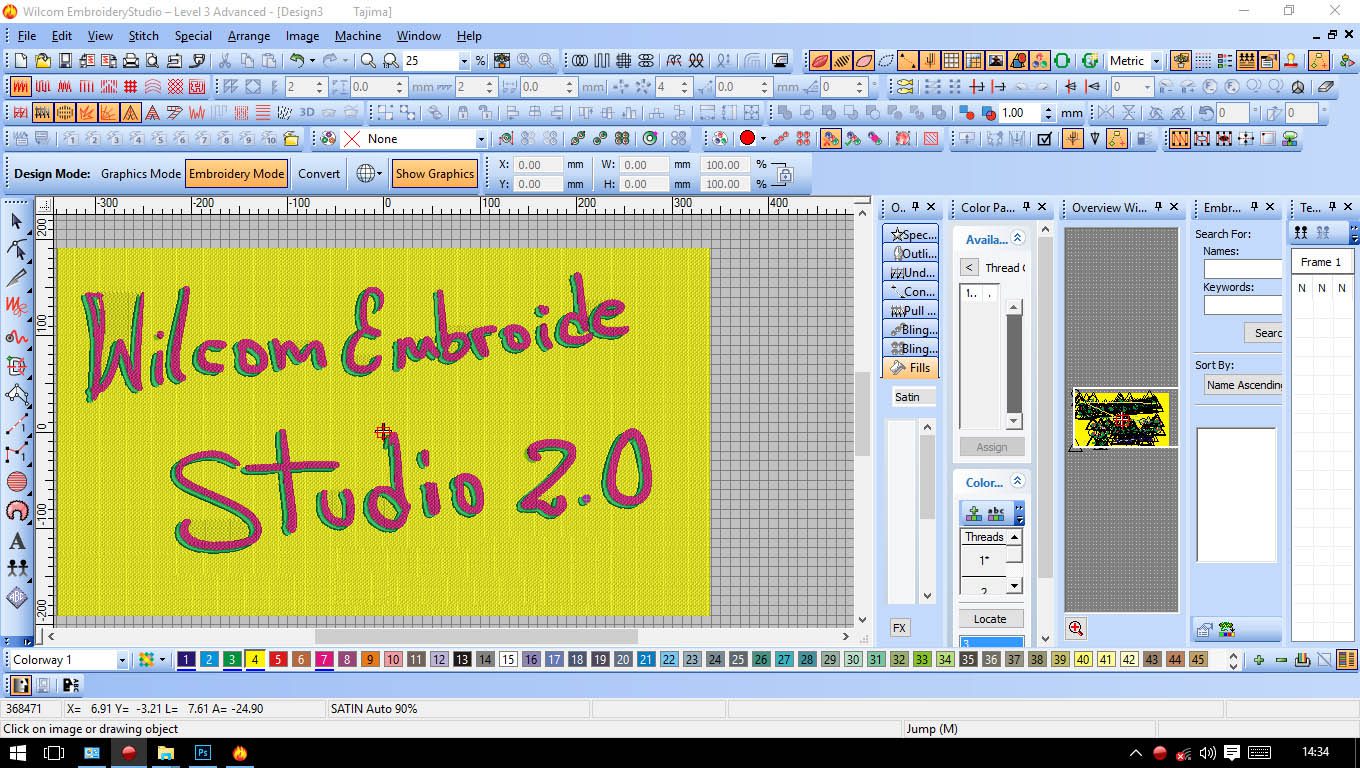Select the Zoom magnifier tool
This screenshot has width=1360, height=768.
[x=368, y=61]
